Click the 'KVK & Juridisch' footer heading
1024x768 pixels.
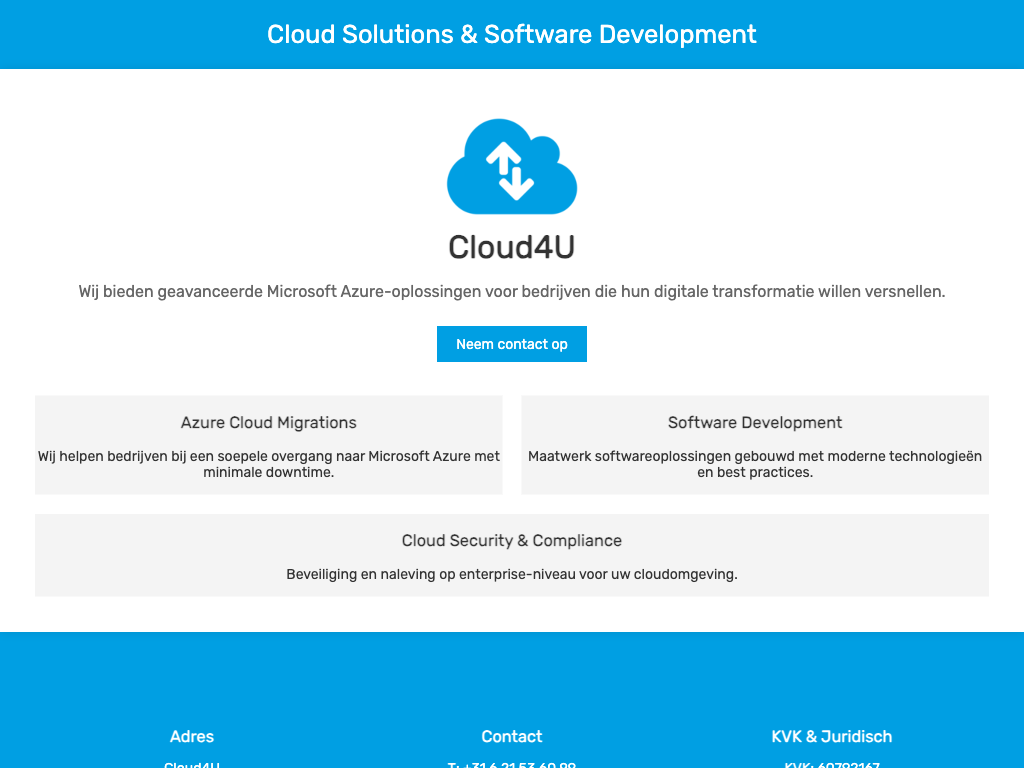pos(831,737)
